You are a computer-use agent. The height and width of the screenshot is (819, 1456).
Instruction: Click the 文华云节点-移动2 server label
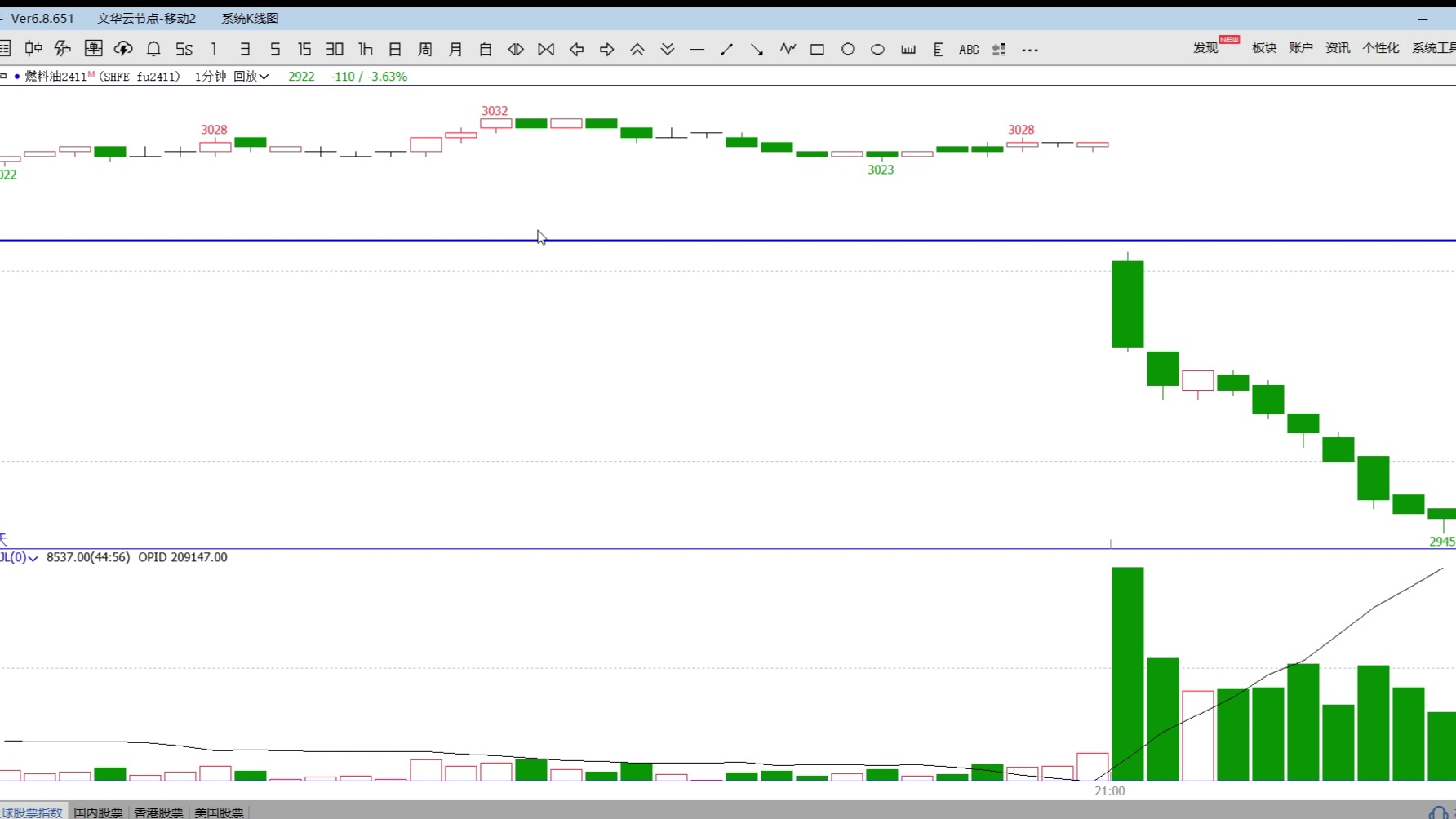[147, 18]
